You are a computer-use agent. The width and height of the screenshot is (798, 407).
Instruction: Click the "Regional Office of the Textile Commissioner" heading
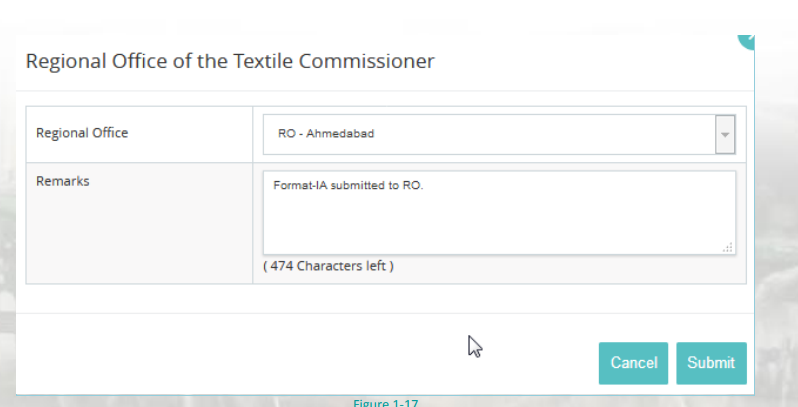230,61
